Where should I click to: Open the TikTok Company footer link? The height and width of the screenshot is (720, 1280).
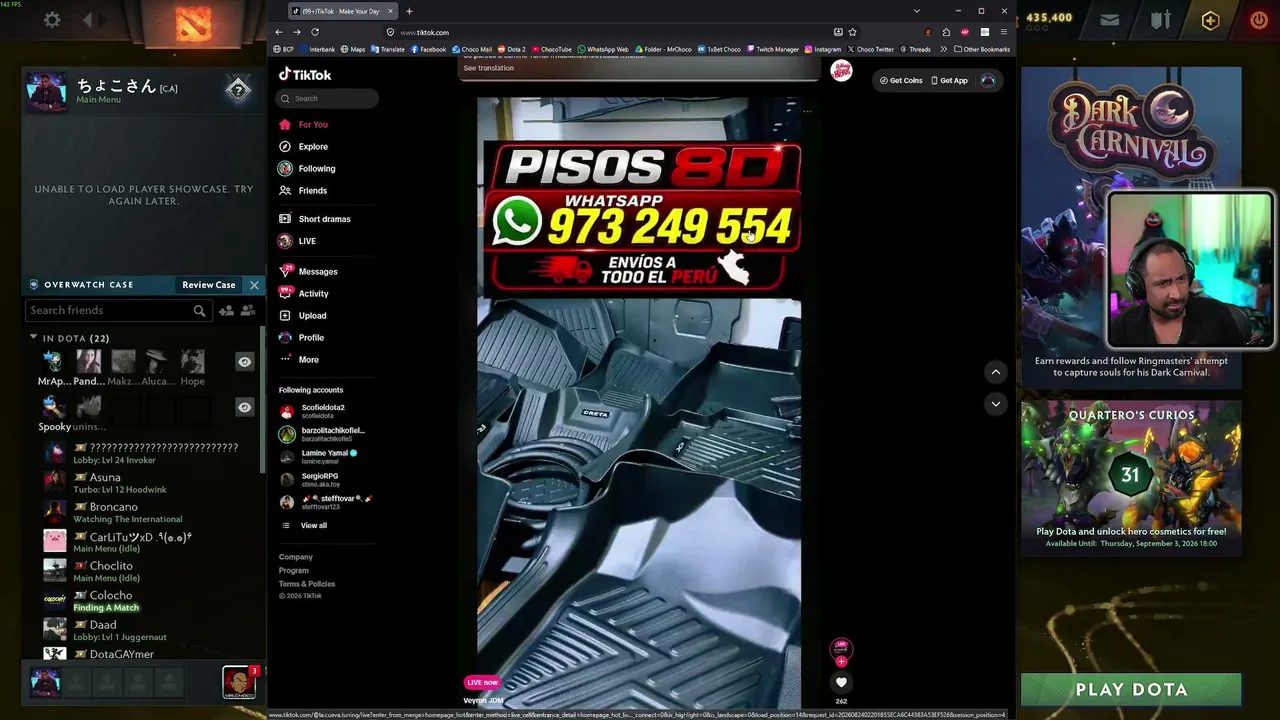point(296,557)
